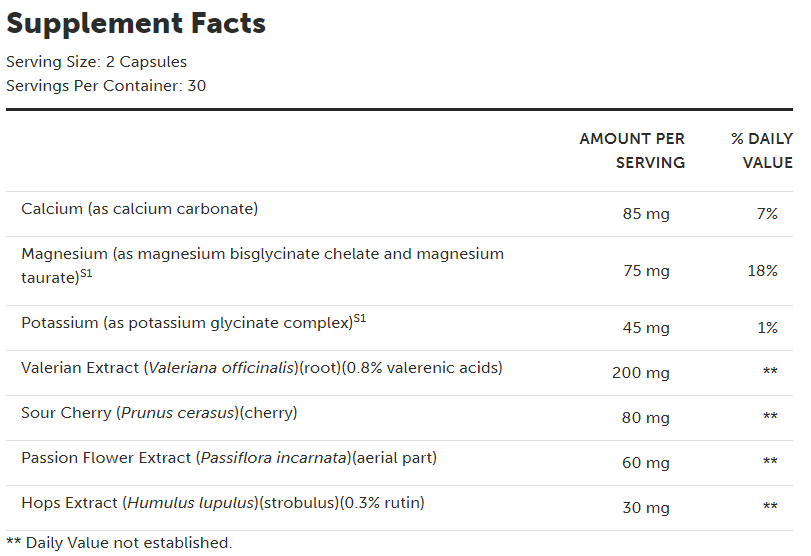Click the % Daily Value column header

[x=762, y=150]
